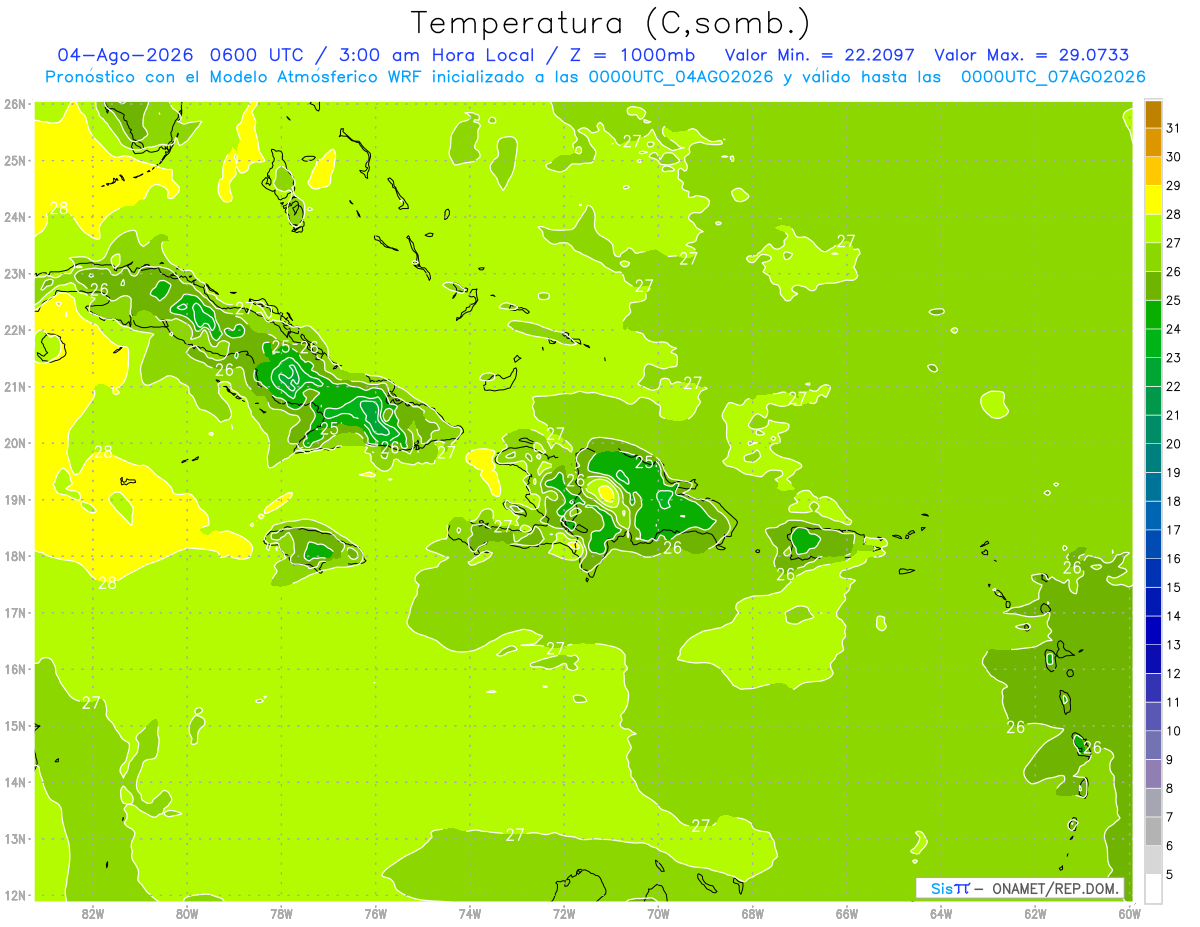Screen dimensions: 1200x927
Task: Click 'Pronóstico con el Modelo Atmosferico WRF' text
Action: click(236, 77)
